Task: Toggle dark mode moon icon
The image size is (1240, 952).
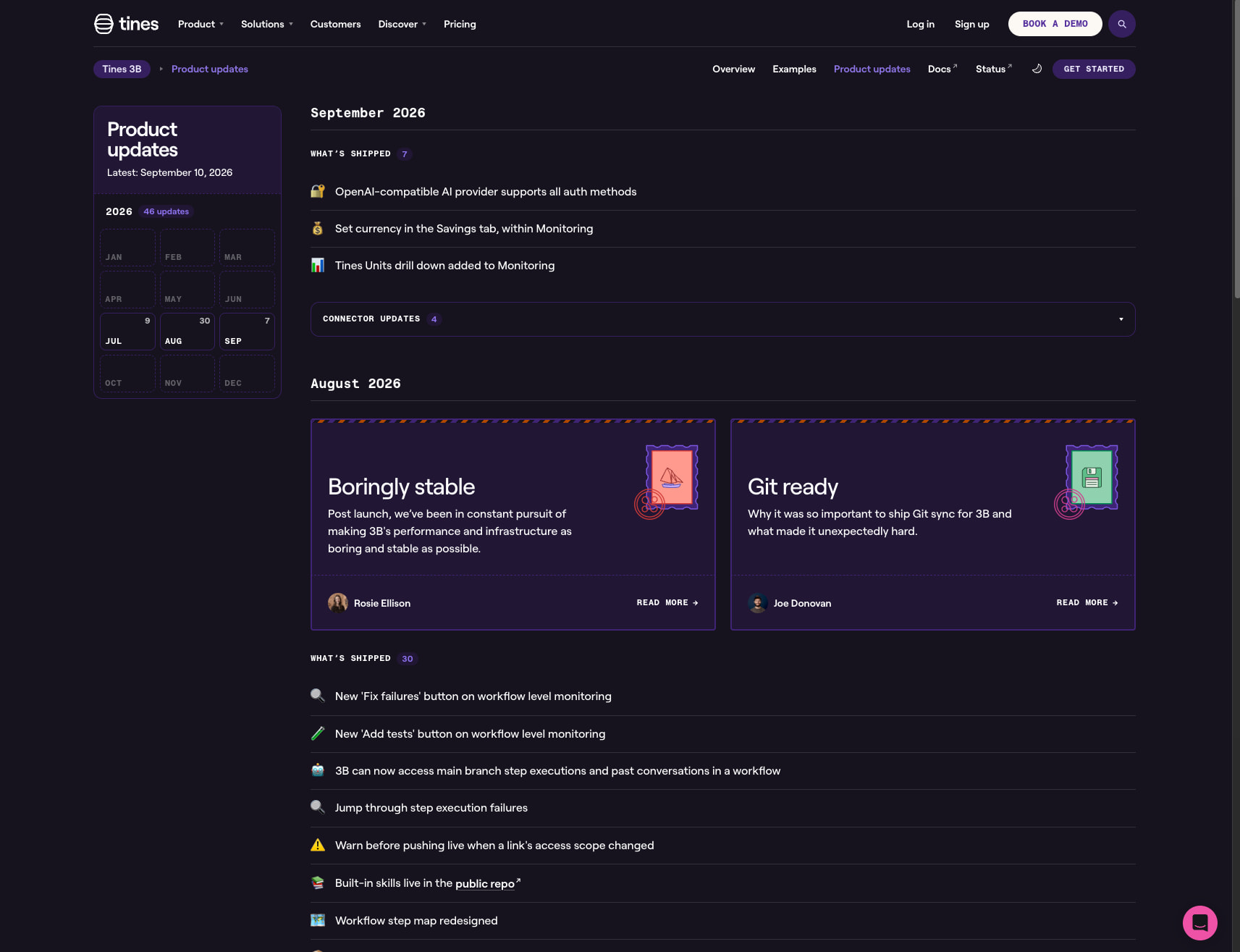Action: point(1037,69)
